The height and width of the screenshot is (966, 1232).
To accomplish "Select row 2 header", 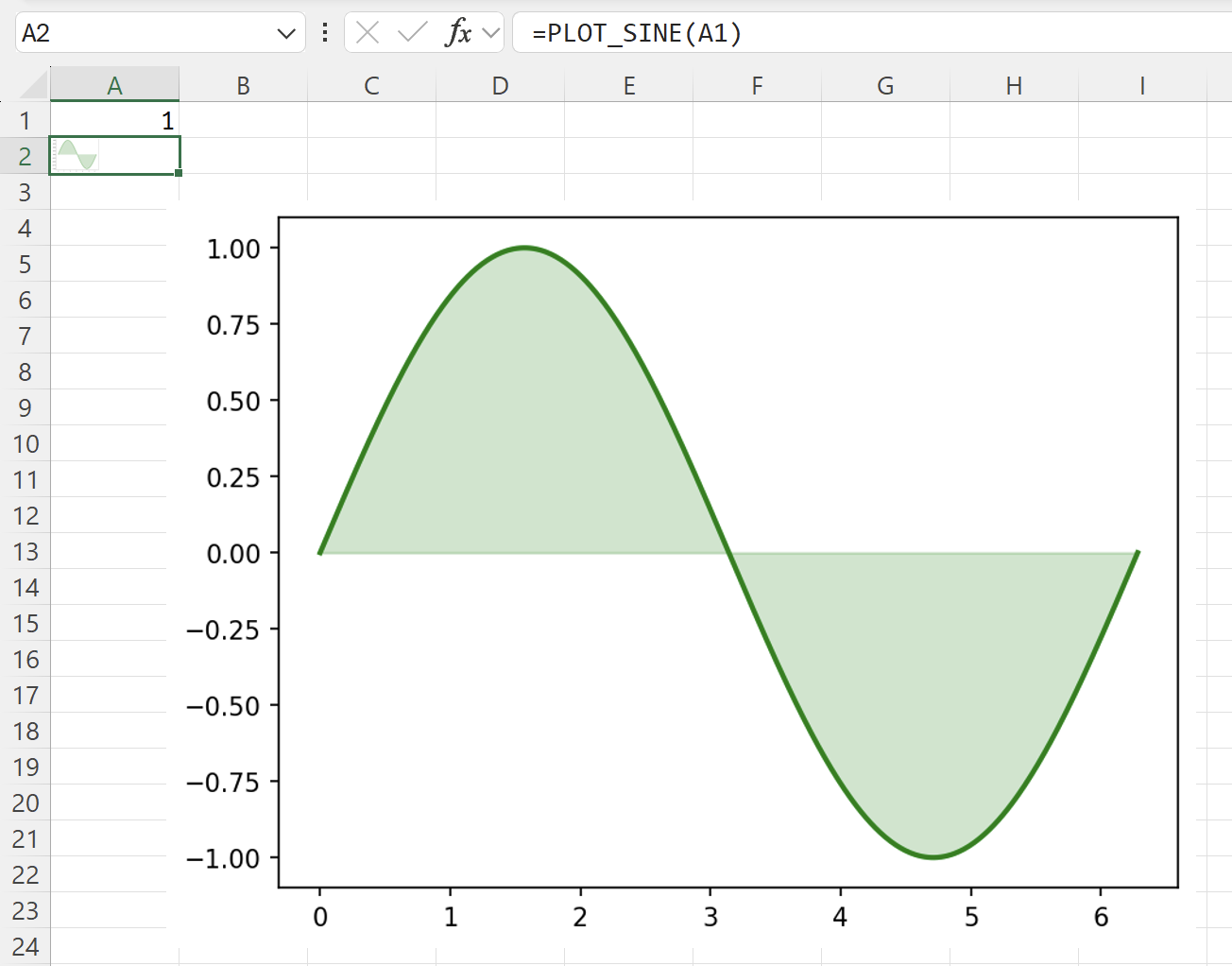I will [25, 156].
